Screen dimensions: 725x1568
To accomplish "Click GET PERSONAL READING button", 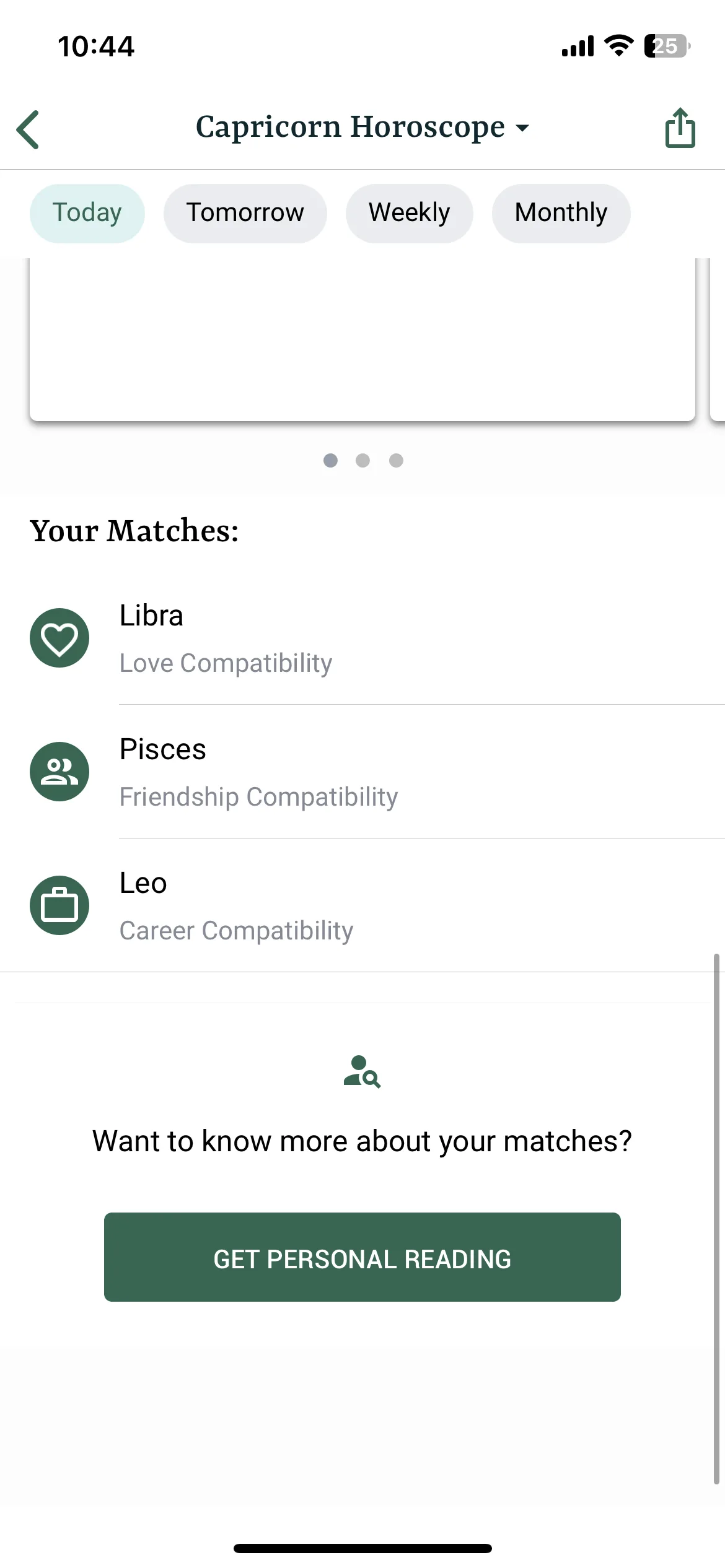I will tap(362, 1257).
